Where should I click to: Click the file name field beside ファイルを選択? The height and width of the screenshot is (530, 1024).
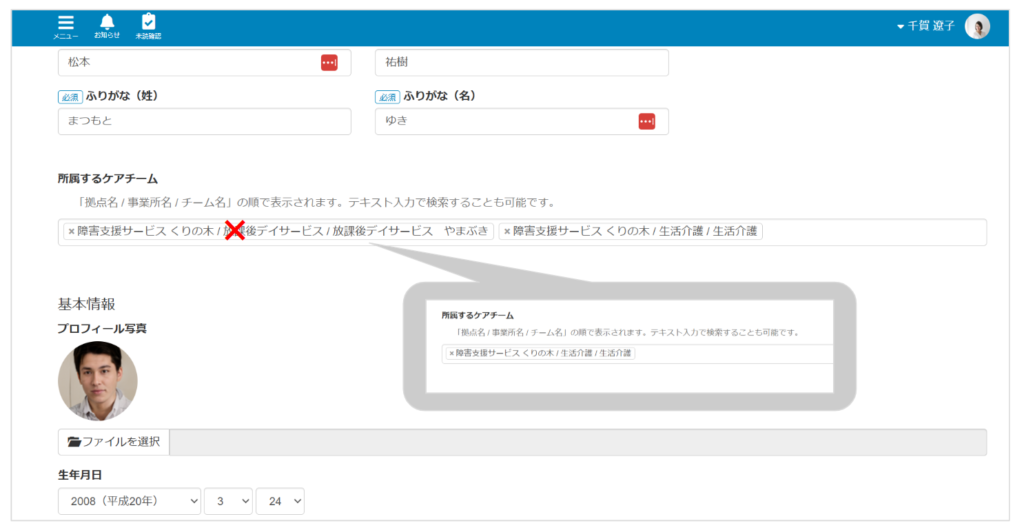[x=580, y=442]
